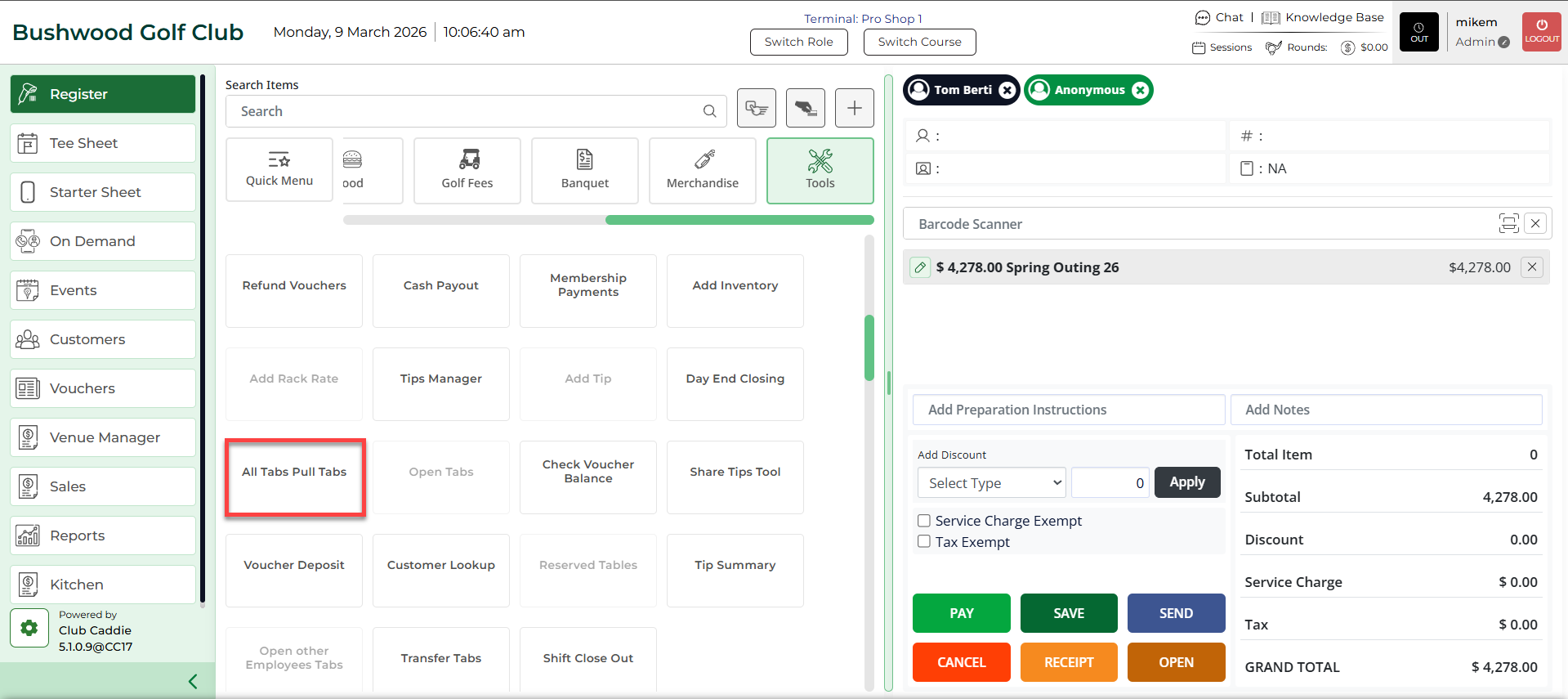Click the plus icon beside the search bar
Viewport: 1568px width, 699px height.
pyautogui.click(x=854, y=108)
